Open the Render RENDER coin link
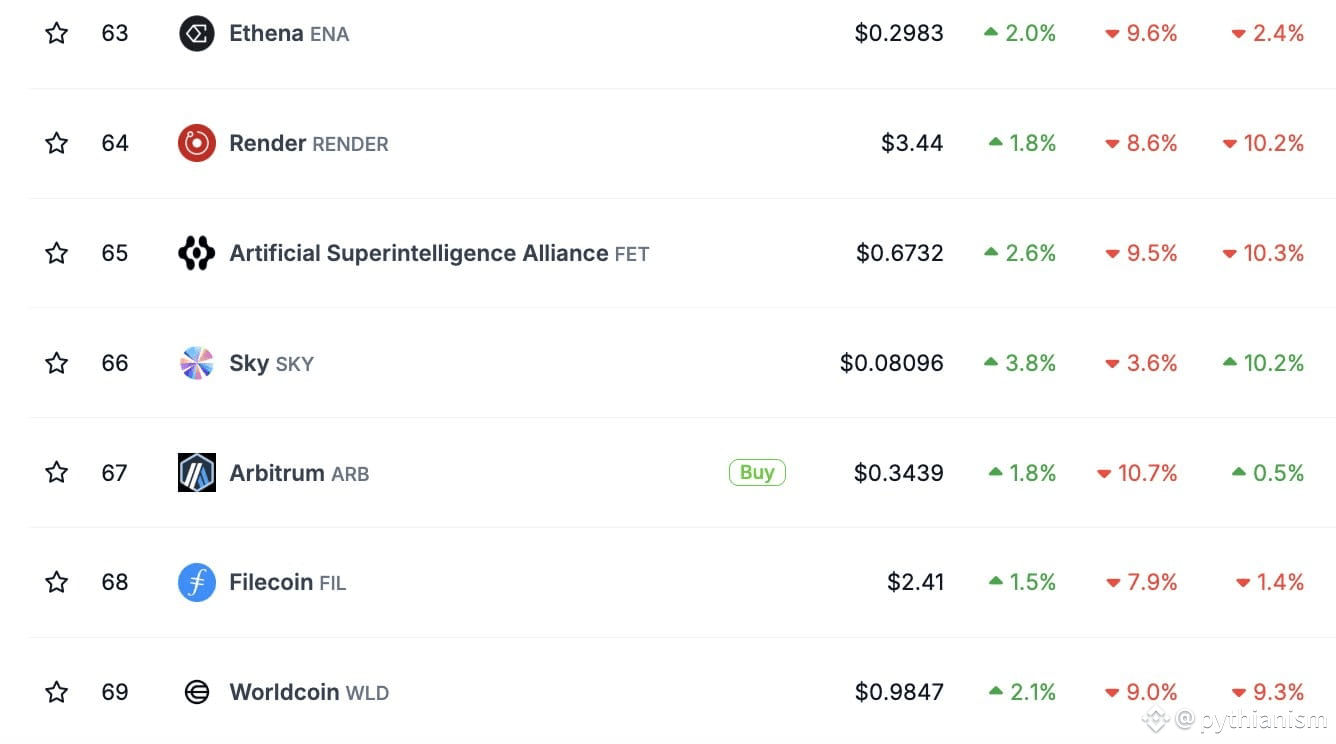This screenshot has height=744, width=1336. point(309,143)
